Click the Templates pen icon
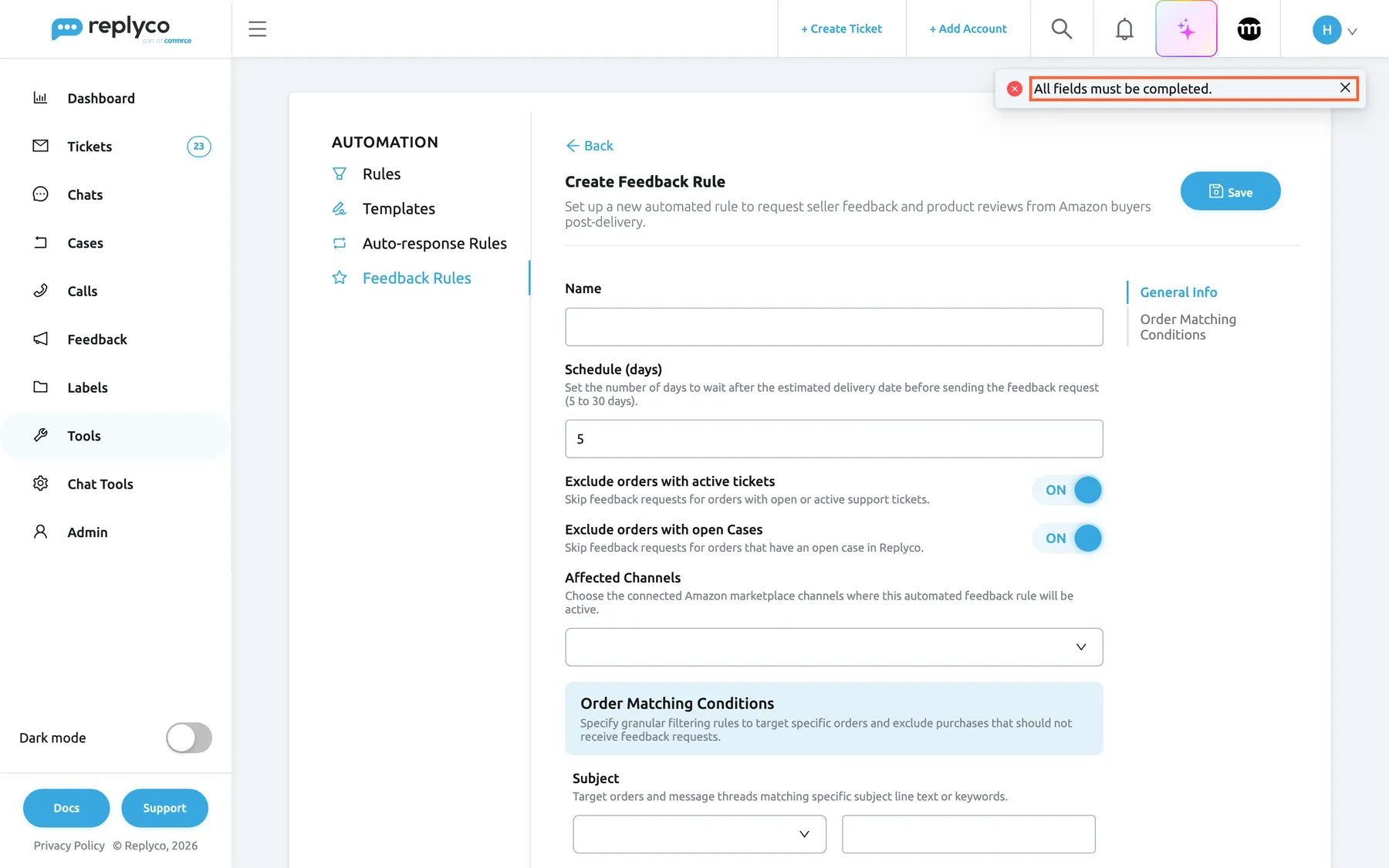 [340, 209]
